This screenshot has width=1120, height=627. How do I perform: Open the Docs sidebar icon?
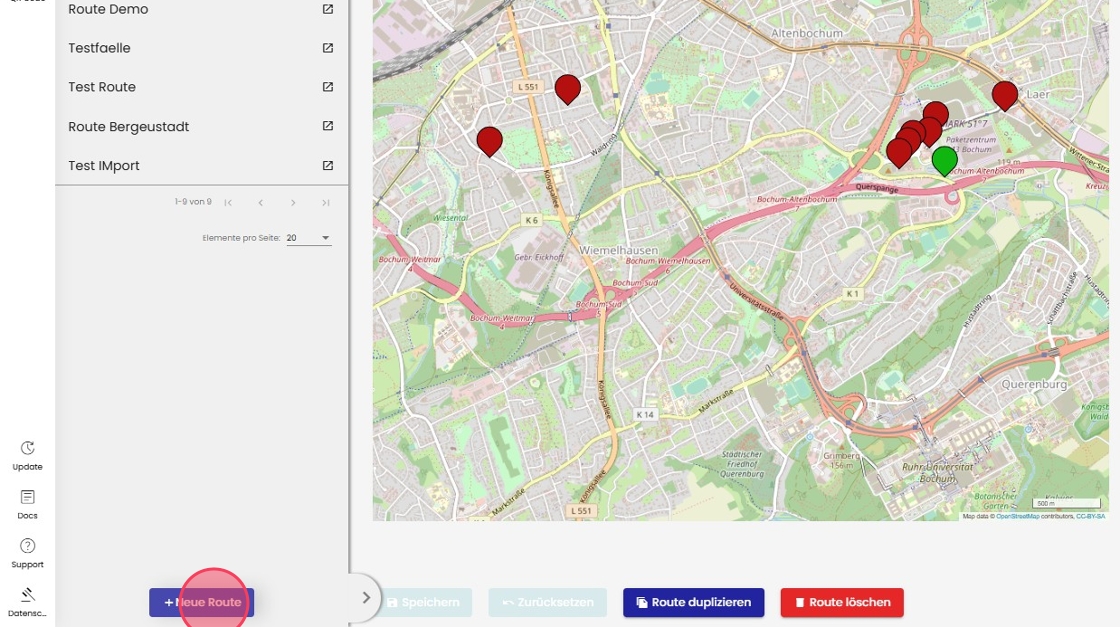[x=28, y=498]
